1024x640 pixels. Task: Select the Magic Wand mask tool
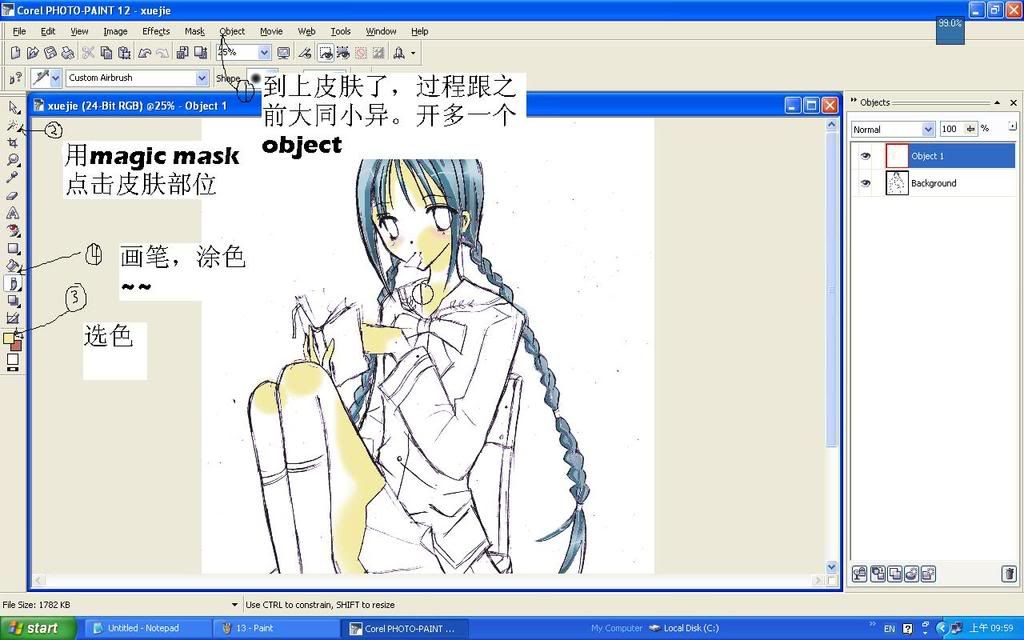click(x=13, y=125)
